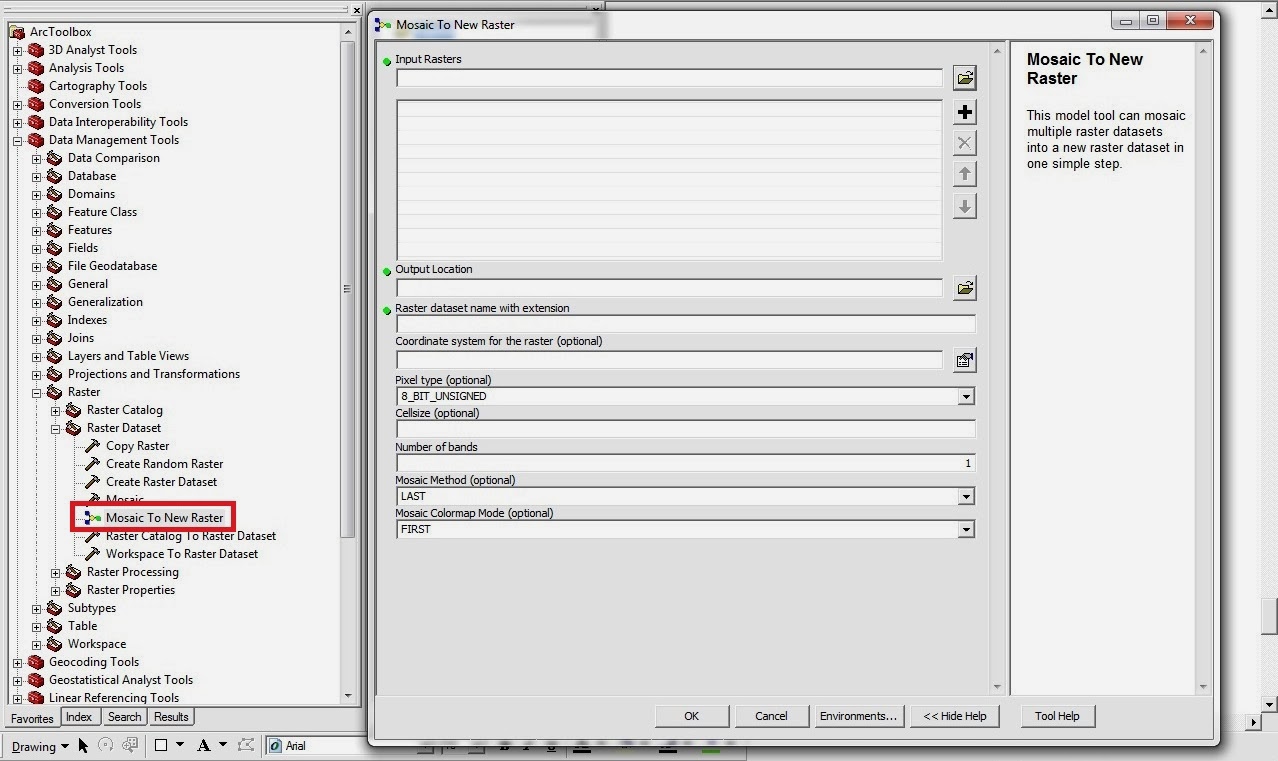
Task: Collapse Raster Dataset toolset
Action: coord(55,429)
